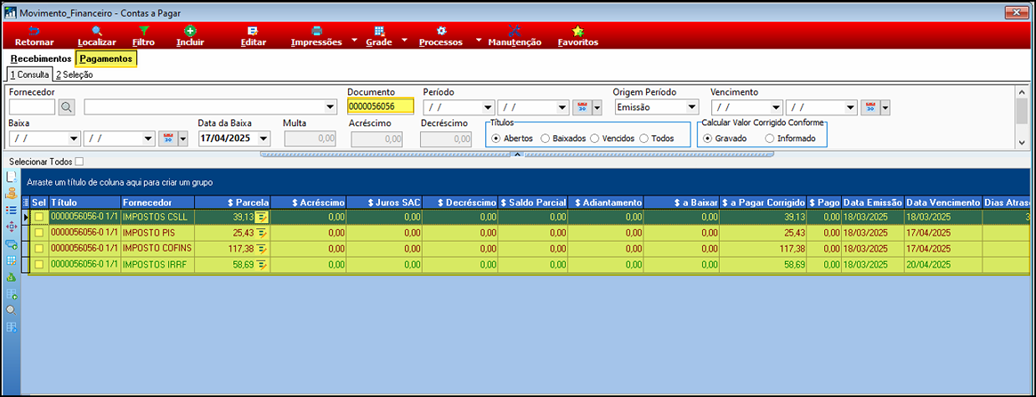Select the Baixados radio option
Image resolution: width=1036 pixels, height=397 pixels.
point(545,138)
